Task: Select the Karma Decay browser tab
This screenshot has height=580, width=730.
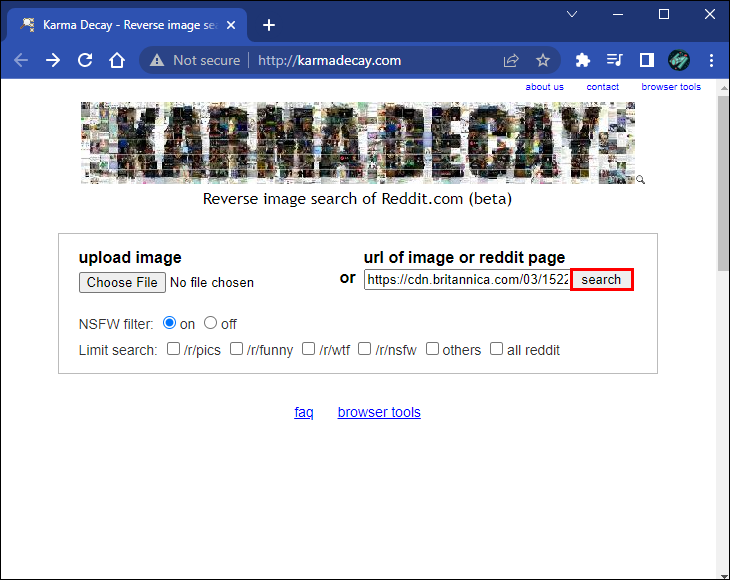Action: coord(127,25)
